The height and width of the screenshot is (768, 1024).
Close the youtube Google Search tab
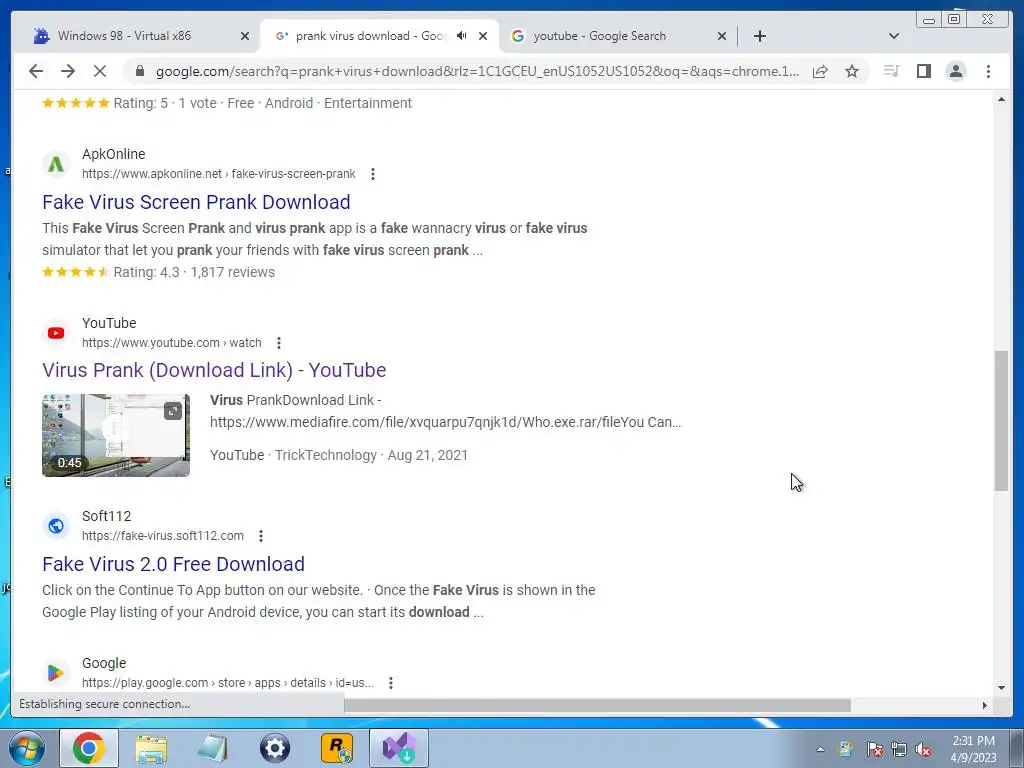pyautogui.click(x=722, y=36)
